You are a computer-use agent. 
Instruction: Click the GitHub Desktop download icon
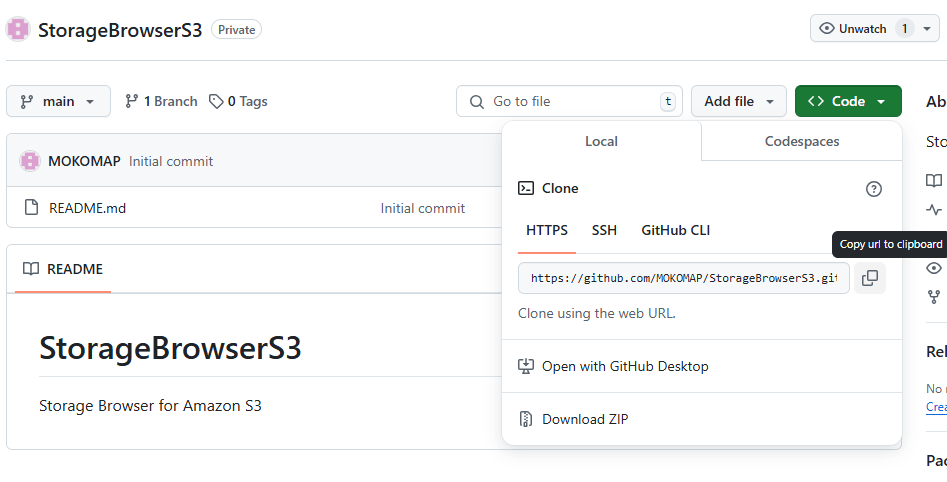[x=526, y=366]
